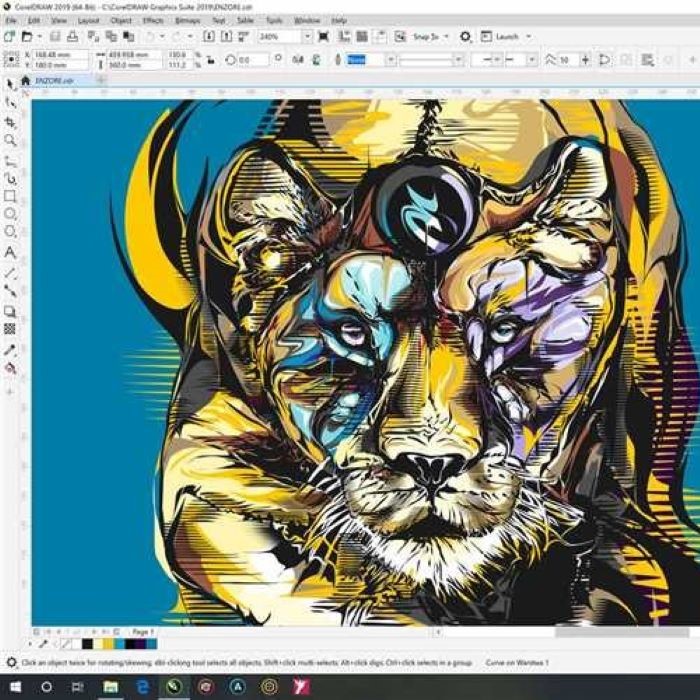
Task: Open the end arrowhead dropdown
Action: click(532, 60)
